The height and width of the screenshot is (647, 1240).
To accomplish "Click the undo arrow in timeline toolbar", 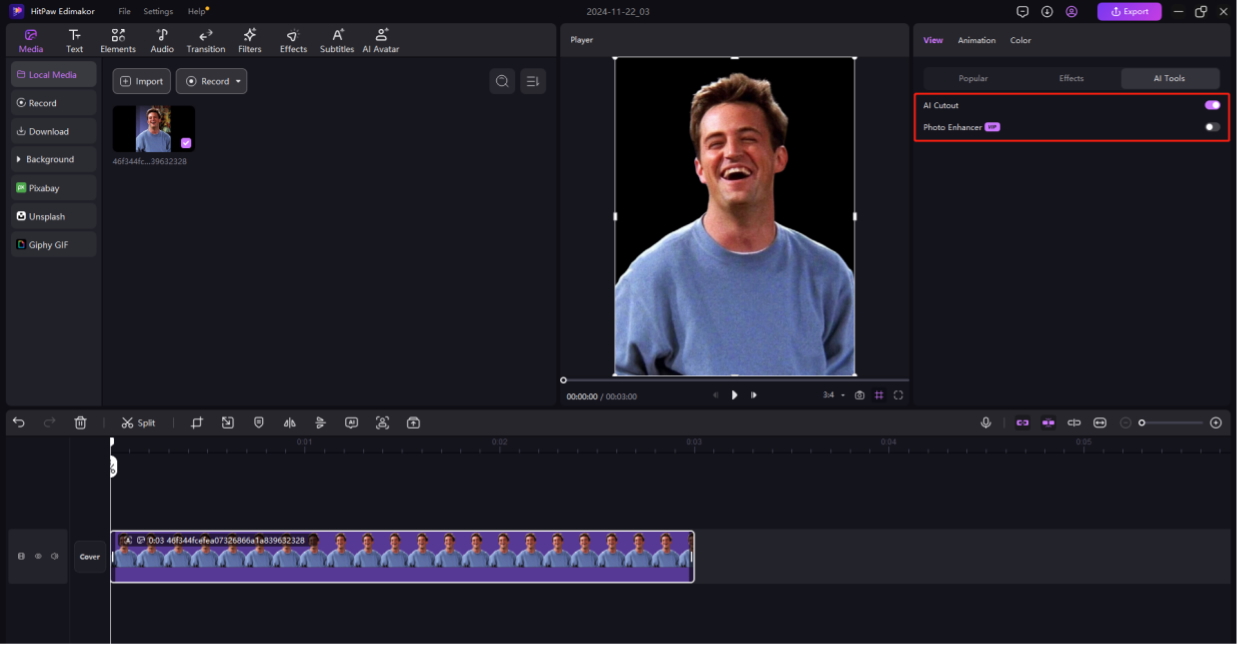I will point(19,423).
